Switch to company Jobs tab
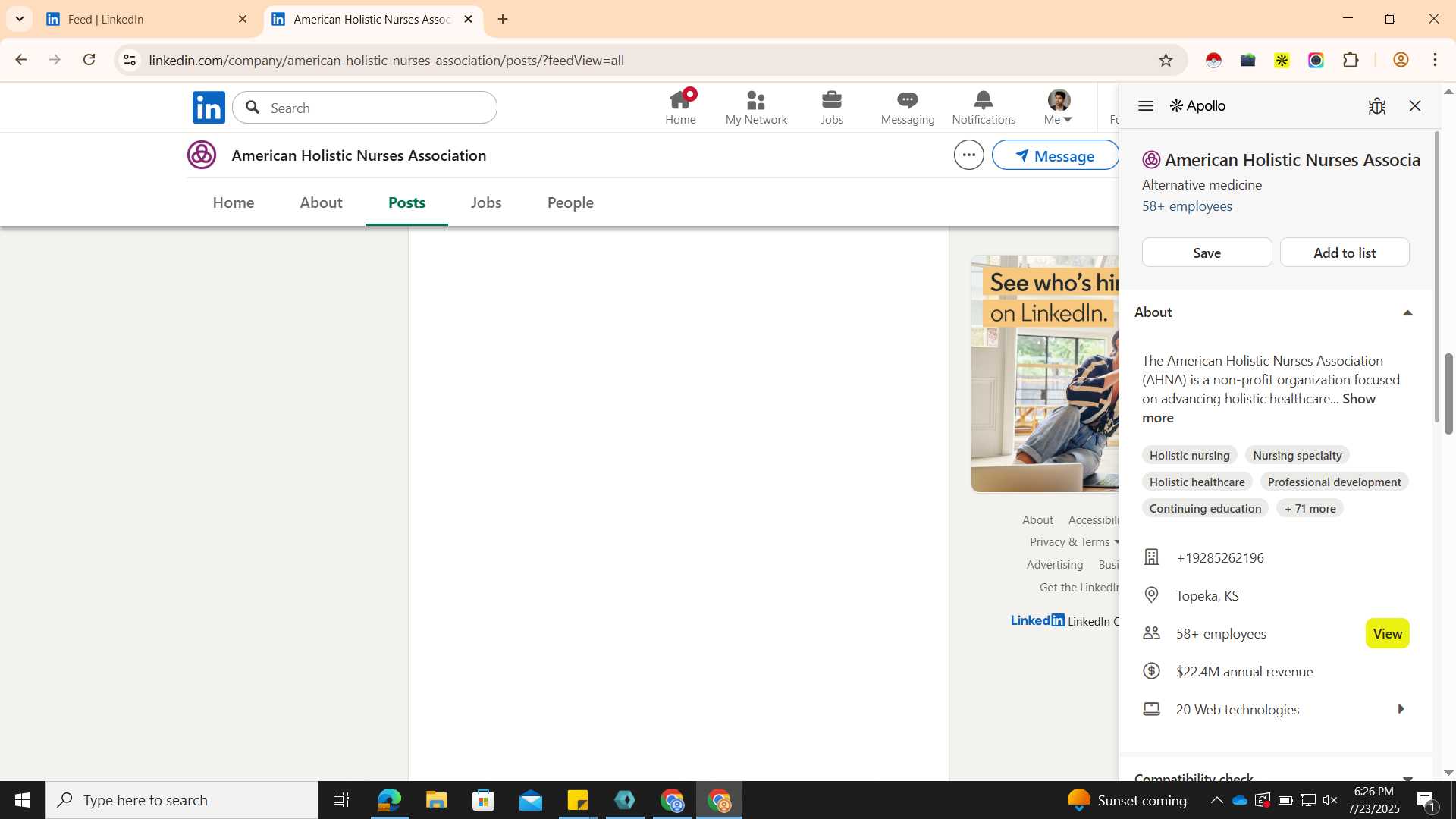1456x819 pixels. pos(486,202)
